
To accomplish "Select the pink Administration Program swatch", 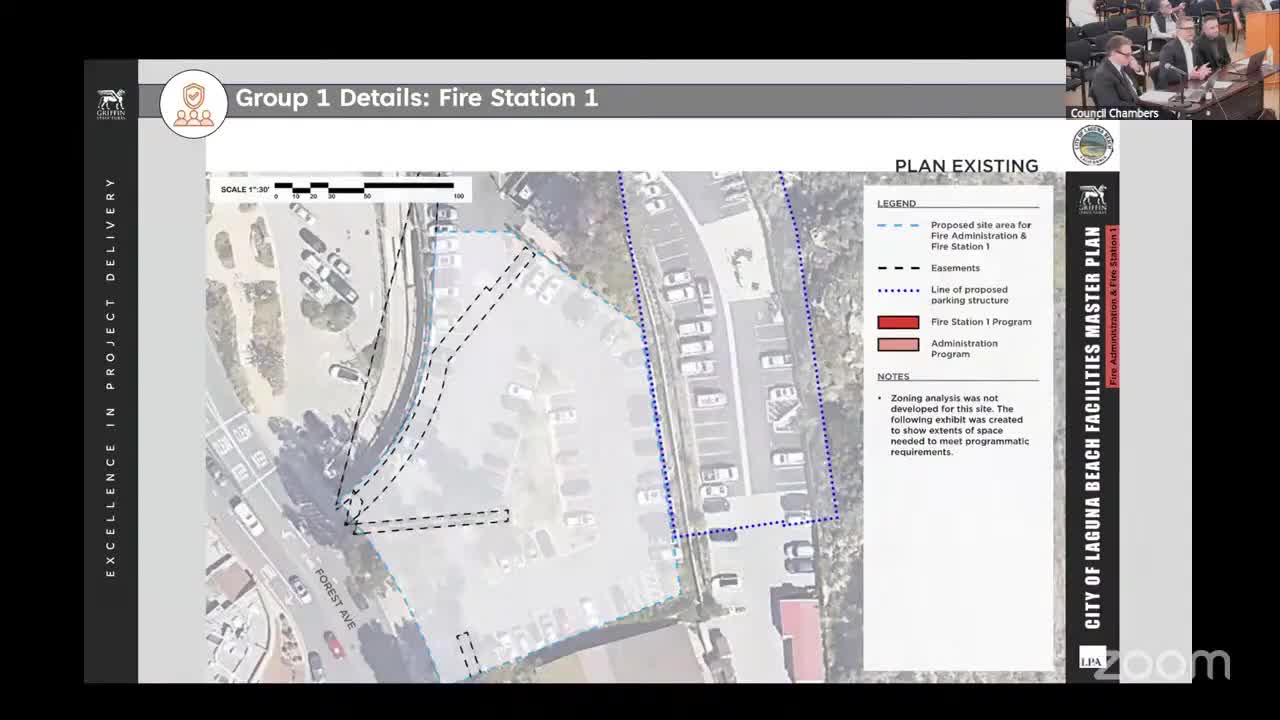I will [x=897, y=345].
